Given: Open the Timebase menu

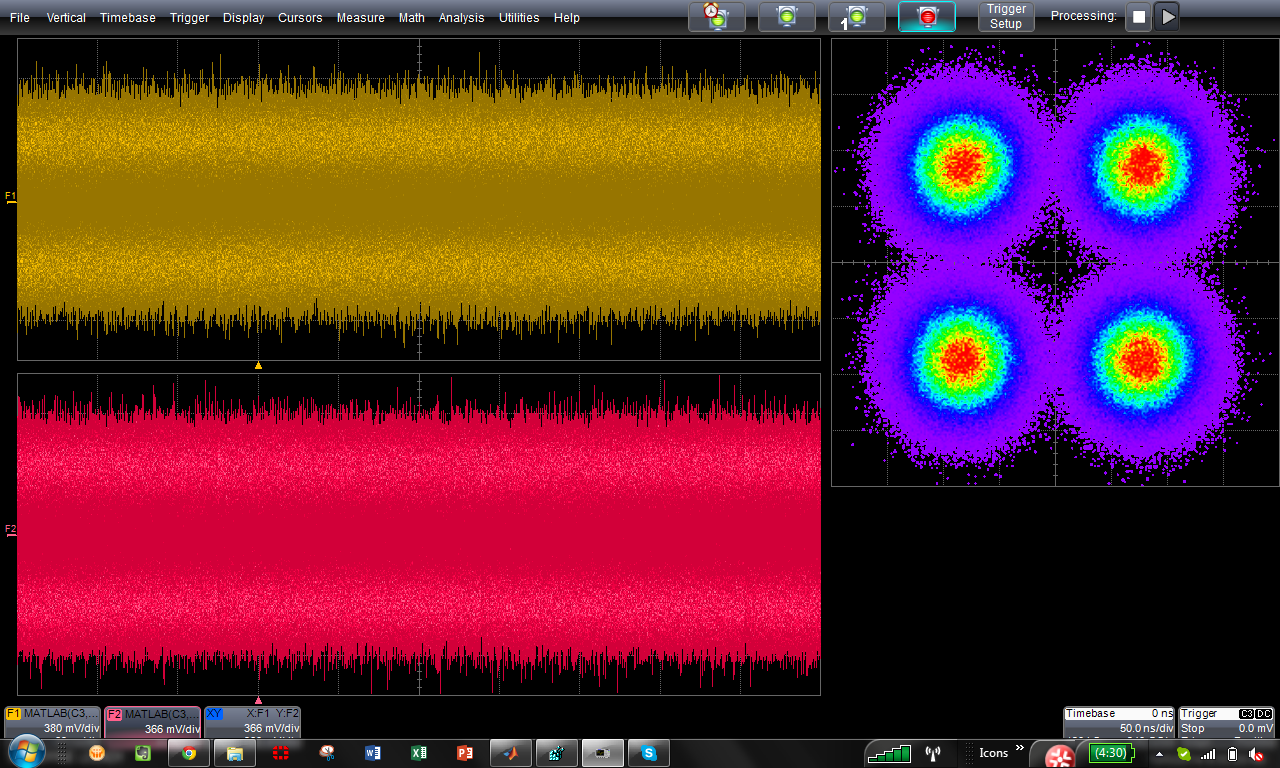Looking at the screenshot, I should pos(128,18).
